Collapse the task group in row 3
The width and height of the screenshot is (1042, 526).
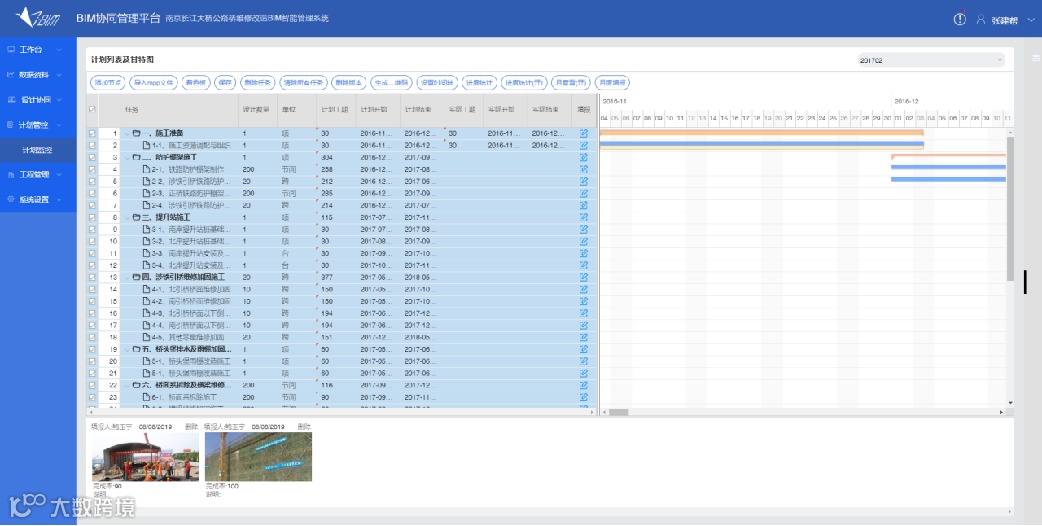pyautogui.click(x=127, y=157)
